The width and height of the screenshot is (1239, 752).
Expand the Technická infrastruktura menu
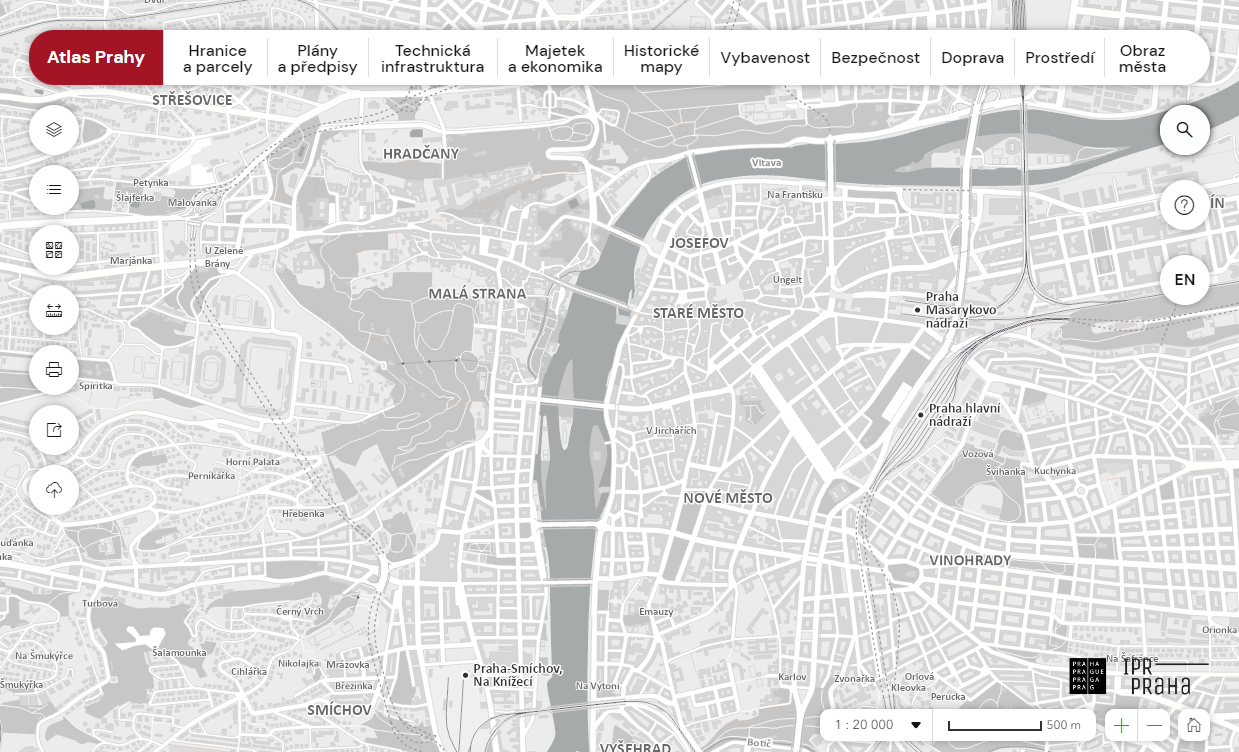tap(432, 58)
